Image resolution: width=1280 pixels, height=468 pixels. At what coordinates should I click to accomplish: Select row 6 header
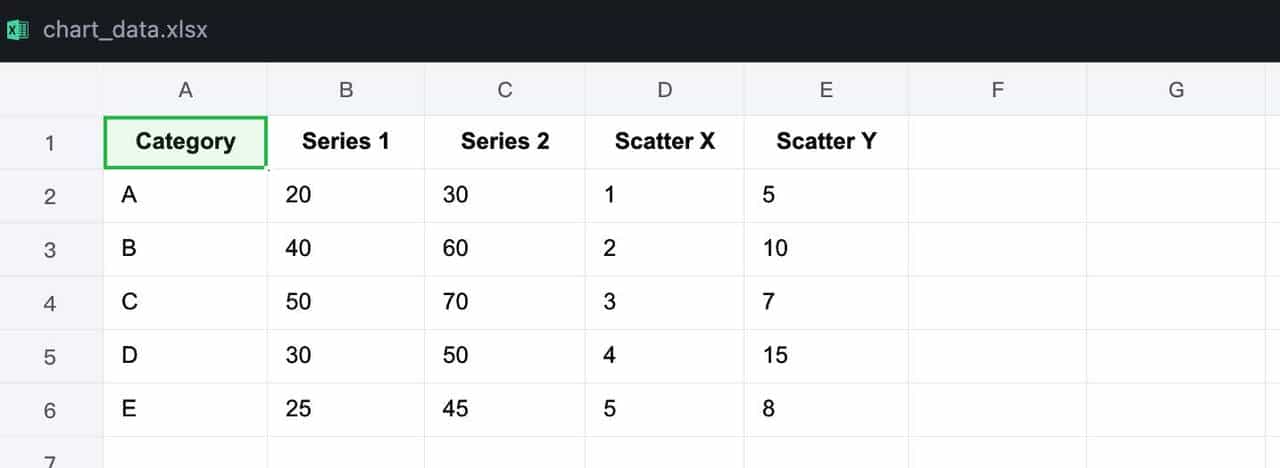pyautogui.click(x=50, y=410)
